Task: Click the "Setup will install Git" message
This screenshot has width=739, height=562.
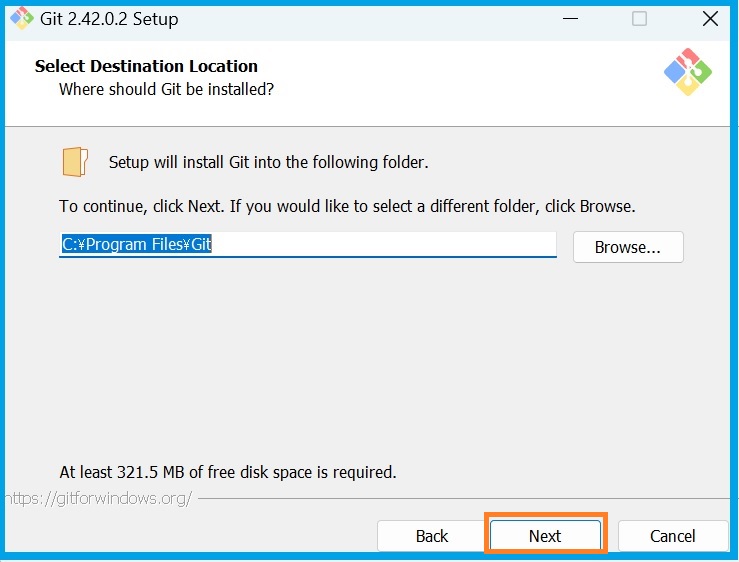Action: click(268, 162)
